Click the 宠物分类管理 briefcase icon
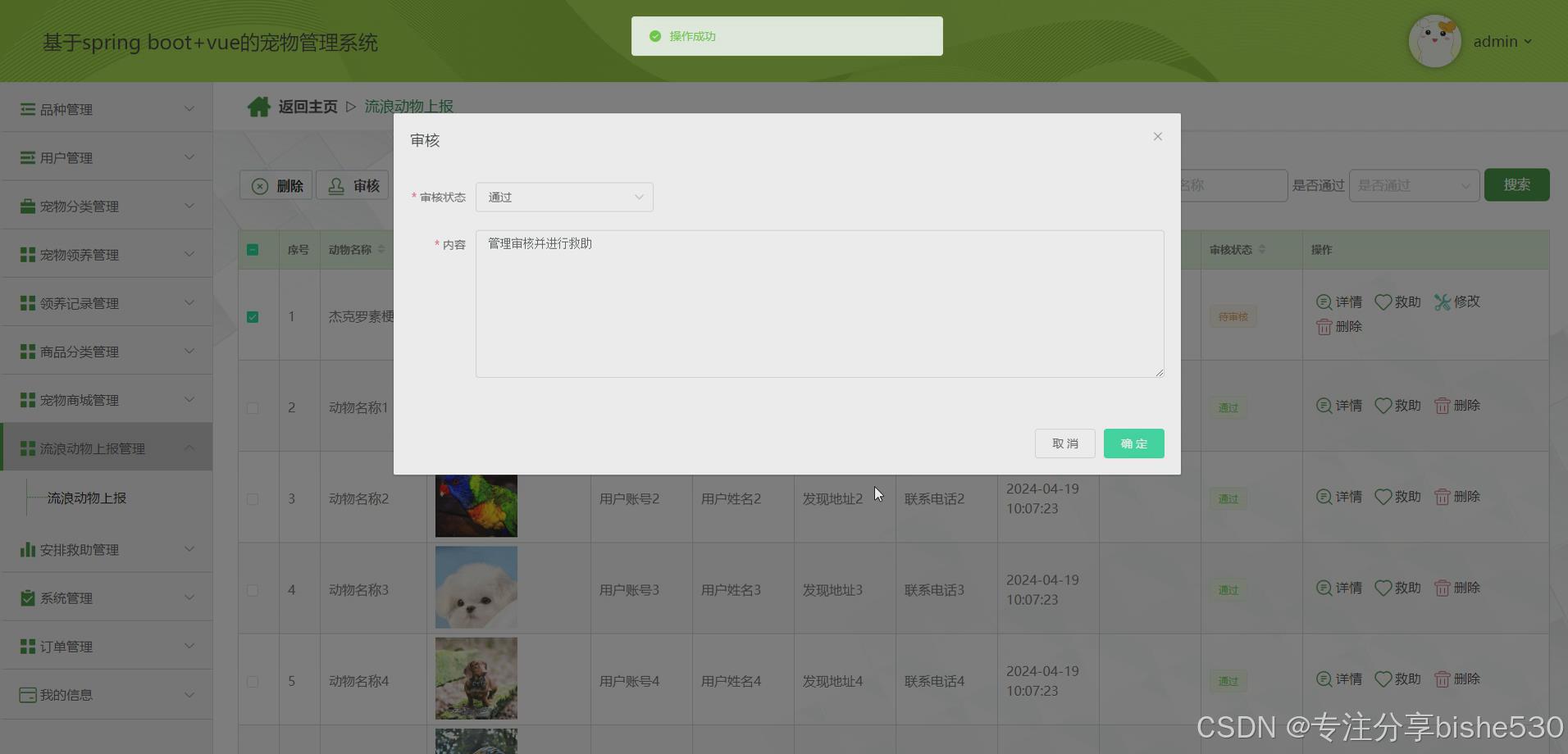This screenshot has height=754, width=1568. [x=28, y=206]
